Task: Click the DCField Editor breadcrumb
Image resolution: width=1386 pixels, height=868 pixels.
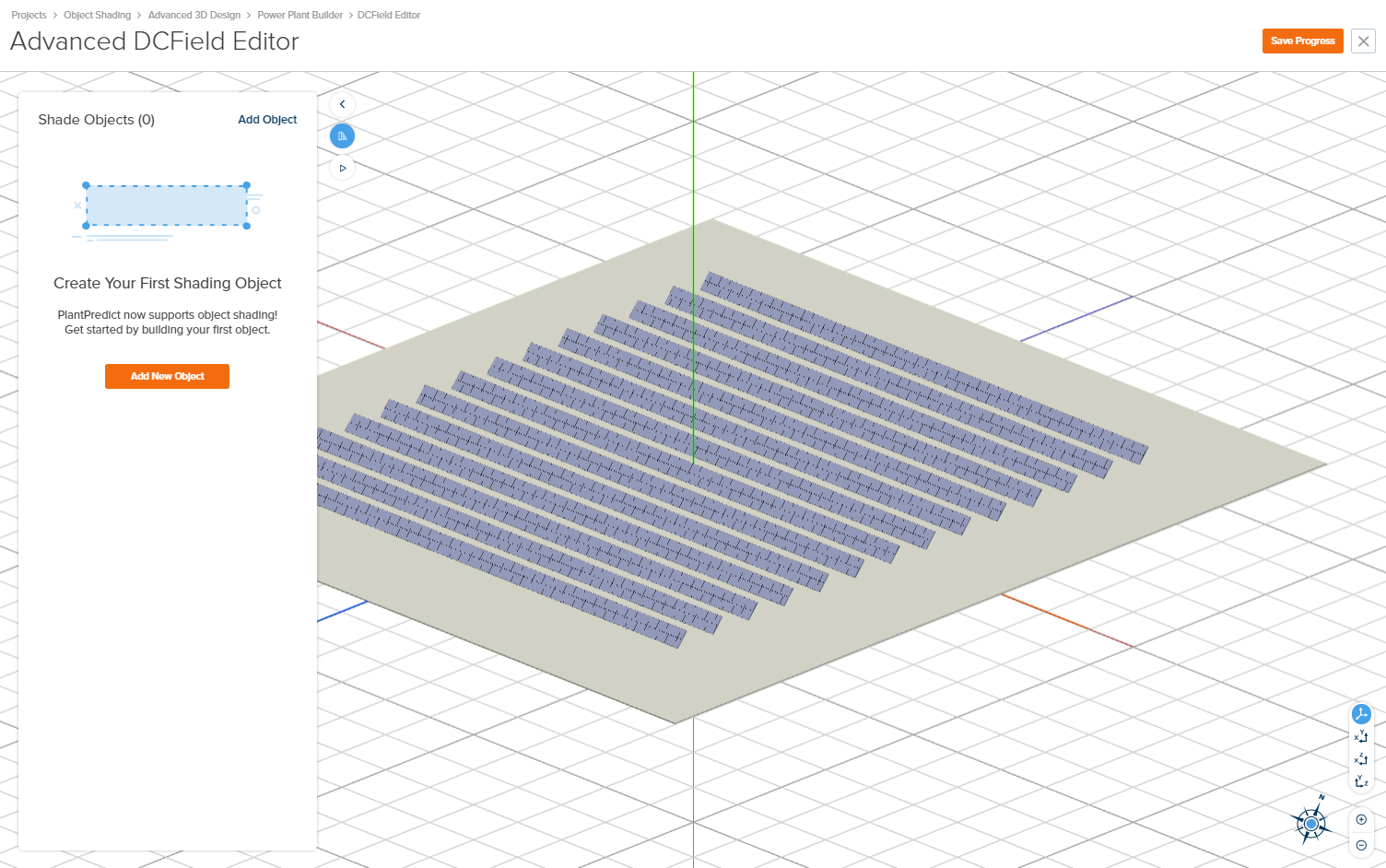Action: pyautogui.click(x=389, y=15)
